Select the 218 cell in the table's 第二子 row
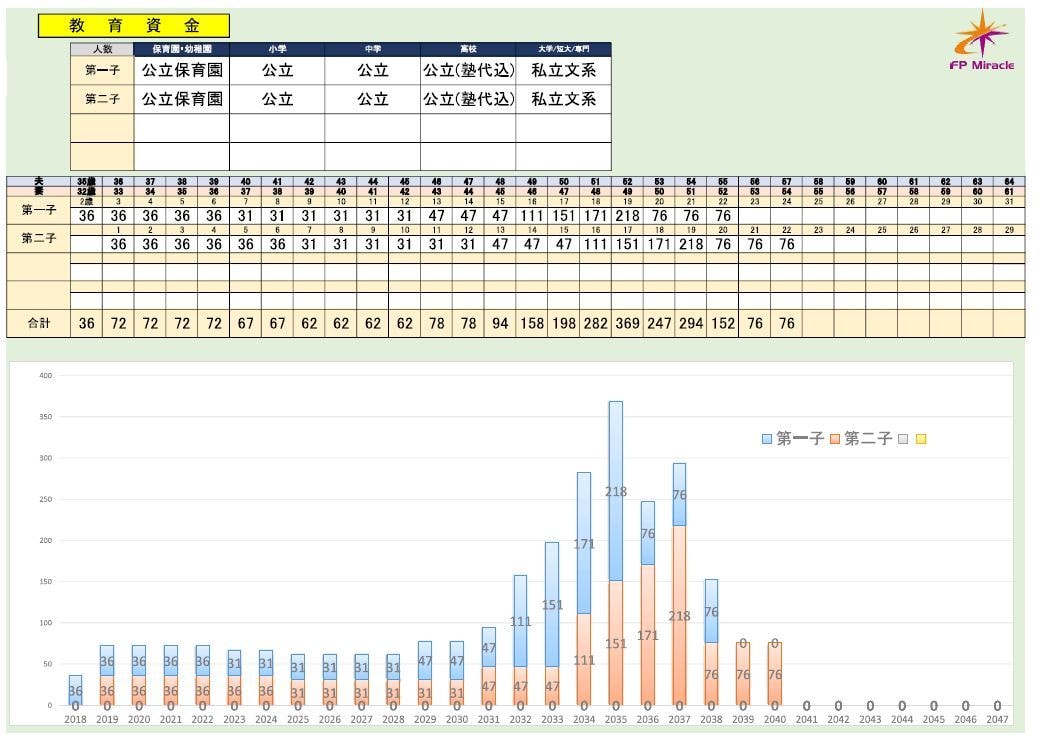The height and width of the screenshot is (747, 1056). pos(691,245)
